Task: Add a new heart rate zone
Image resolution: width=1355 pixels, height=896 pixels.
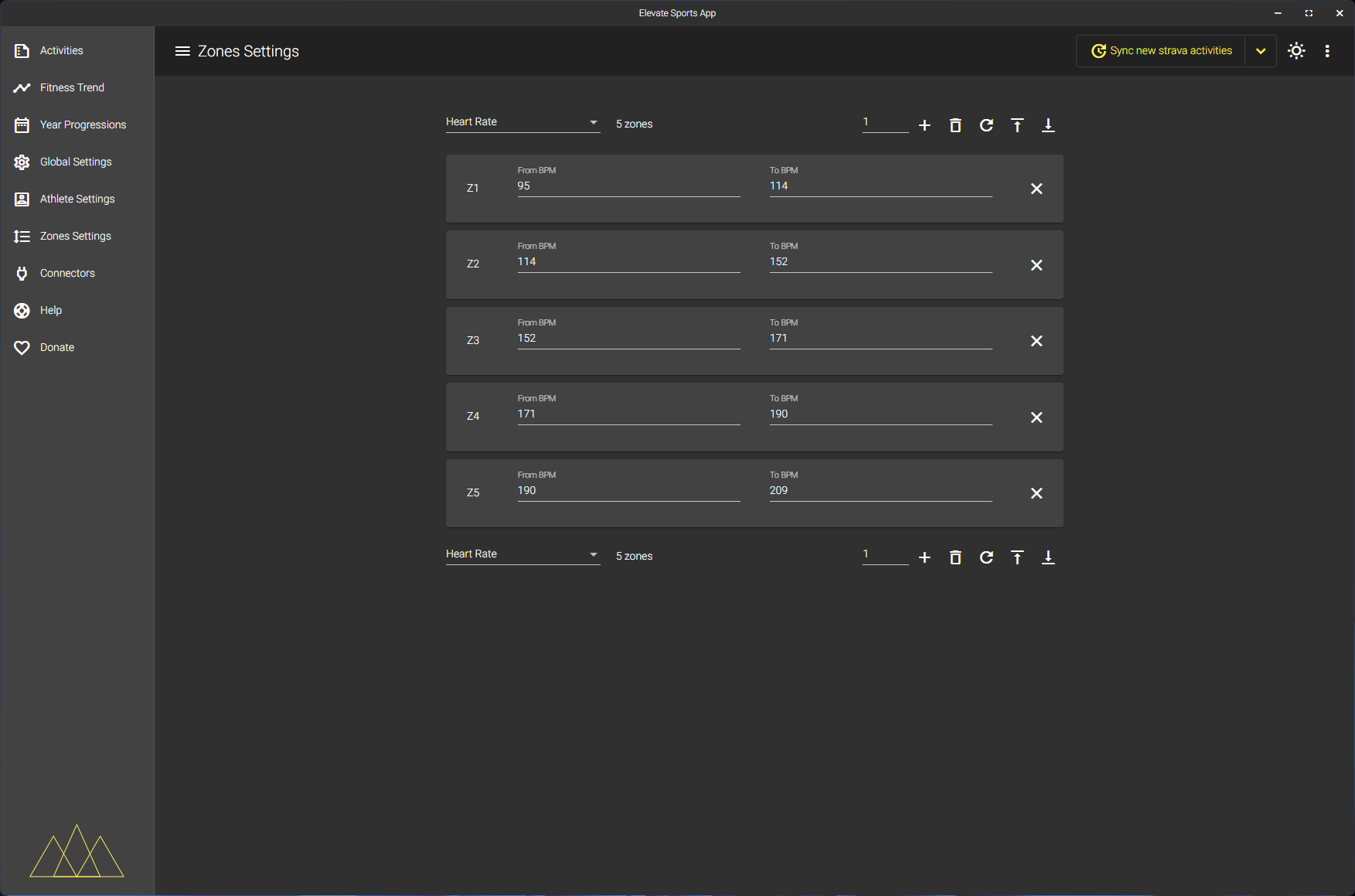Action: coord(924,124)
